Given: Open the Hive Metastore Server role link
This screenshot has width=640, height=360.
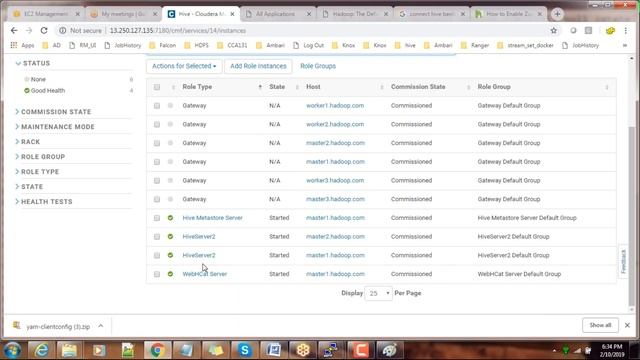Looking at the screenshot, I should click(x=213, y=218).
